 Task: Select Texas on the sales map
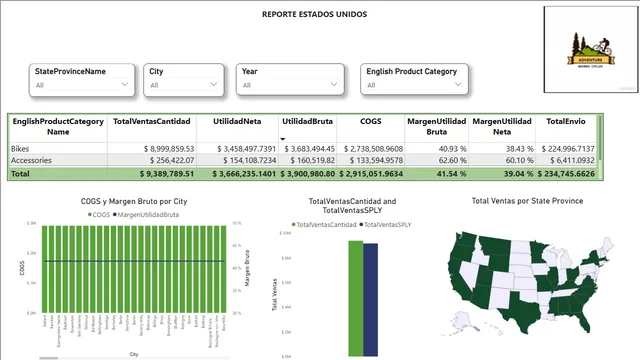pyautogui.click(x=522, y=312)
